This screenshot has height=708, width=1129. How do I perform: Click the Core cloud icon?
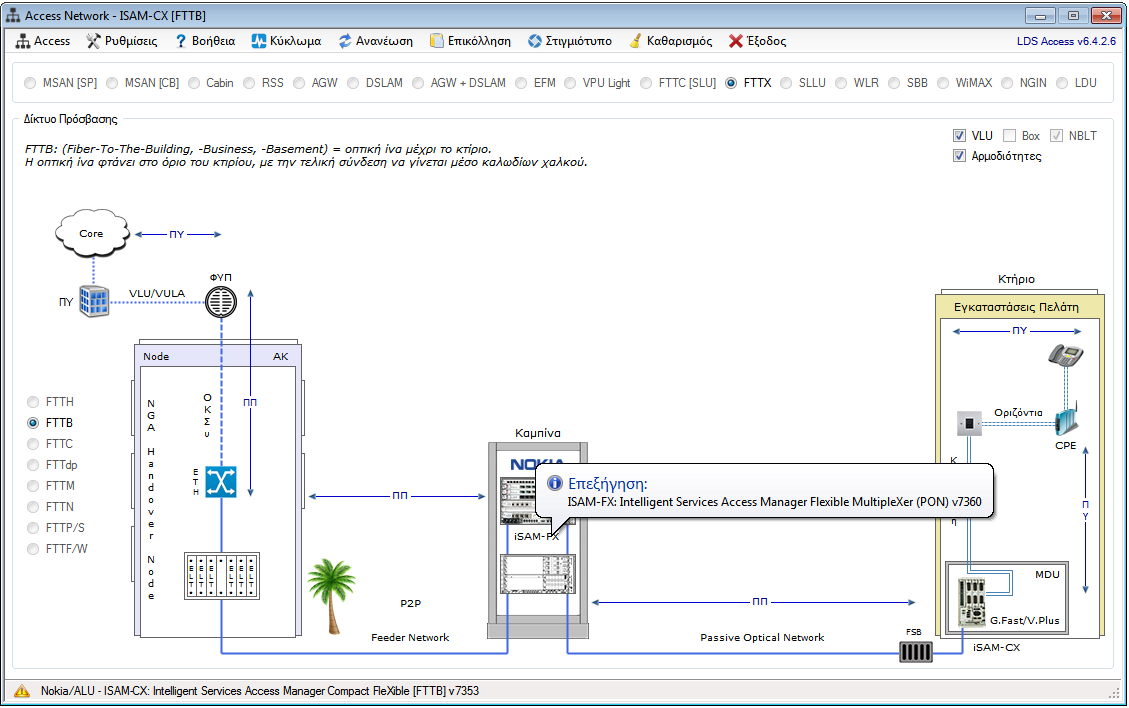tap(92, 235)
